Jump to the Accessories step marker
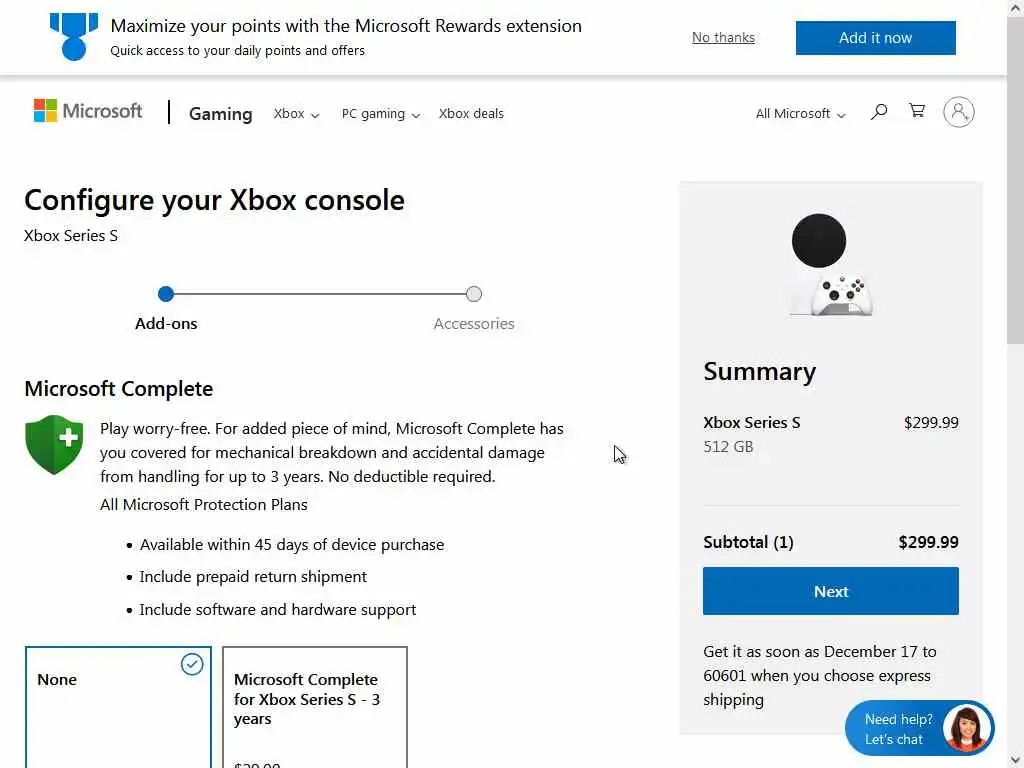Screen dimensions: 1024x768 coord(474,294)
